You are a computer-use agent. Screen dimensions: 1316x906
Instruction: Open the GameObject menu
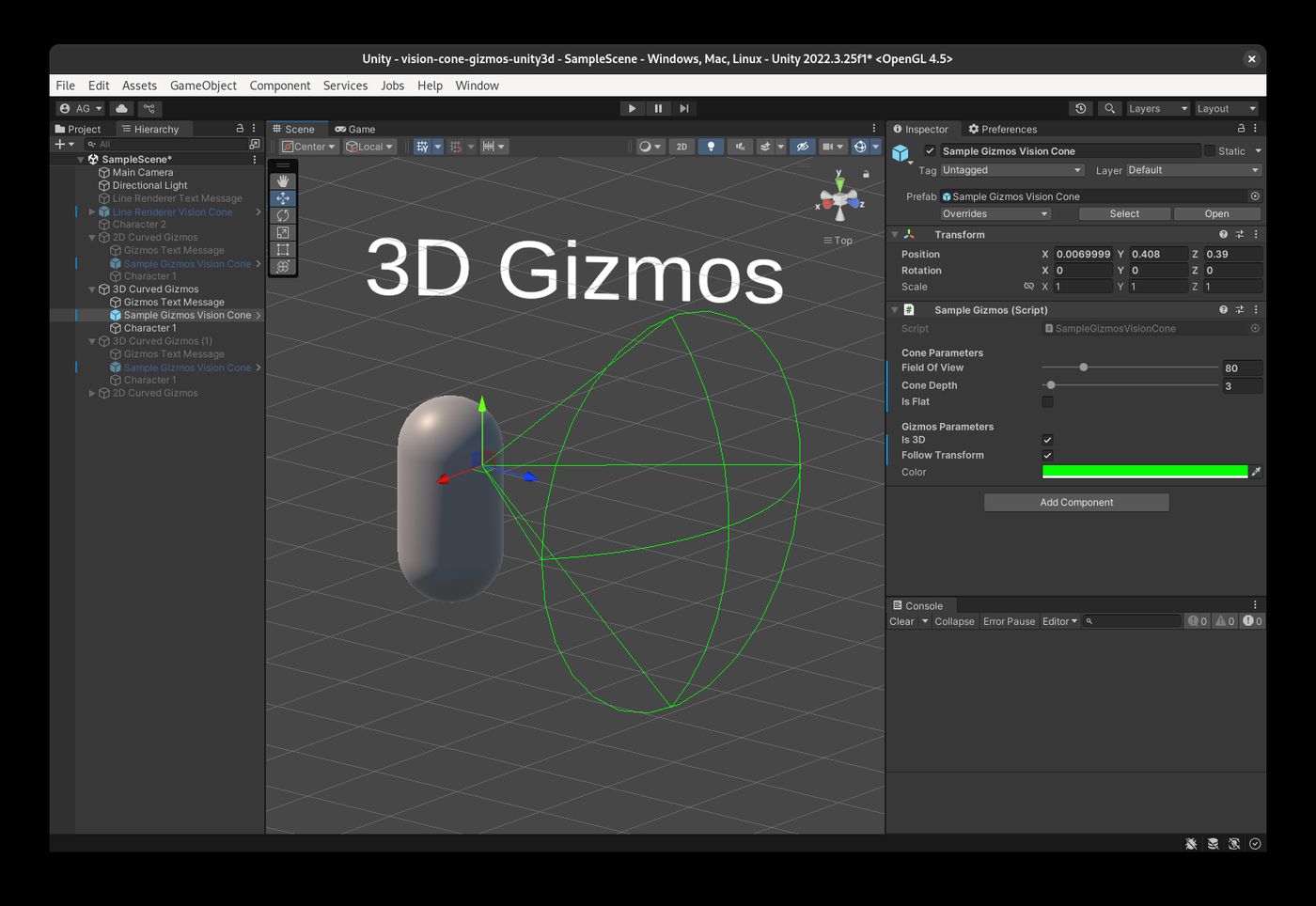click(203, 86)
